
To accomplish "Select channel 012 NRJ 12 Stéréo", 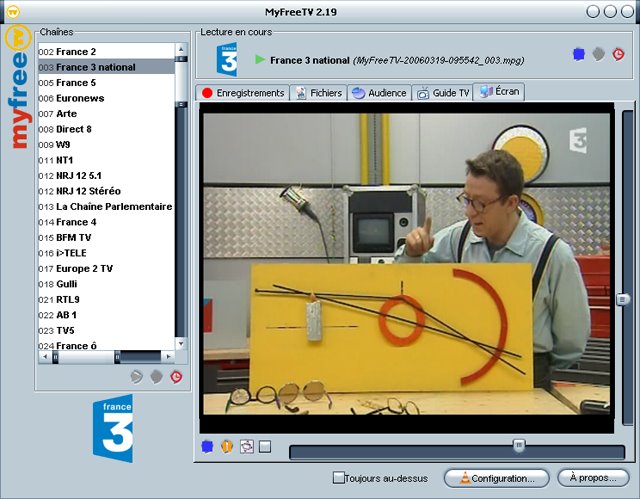I will pos(106,191).
